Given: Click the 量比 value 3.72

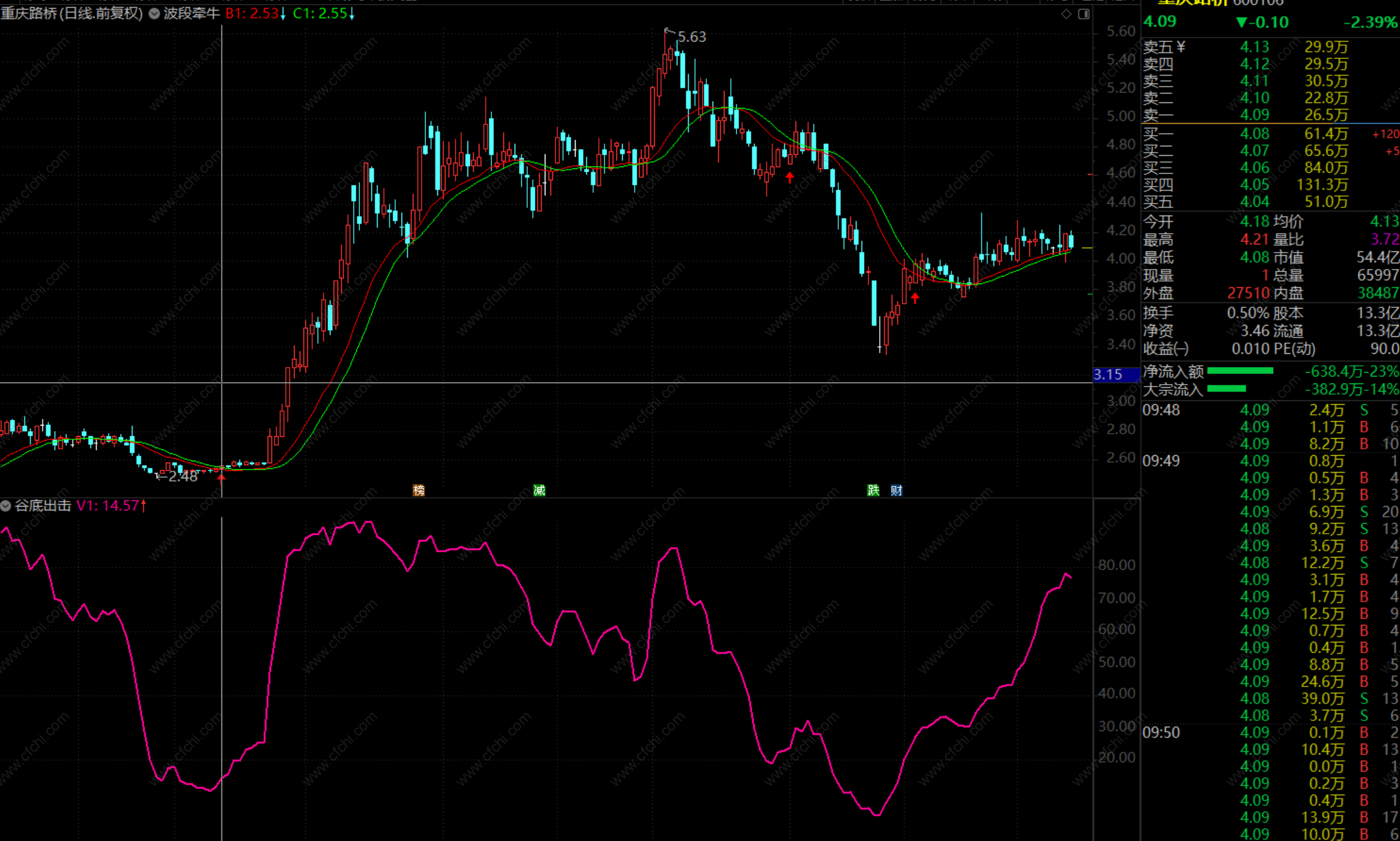Looking at the screenshot, I should pos(1384,239).
